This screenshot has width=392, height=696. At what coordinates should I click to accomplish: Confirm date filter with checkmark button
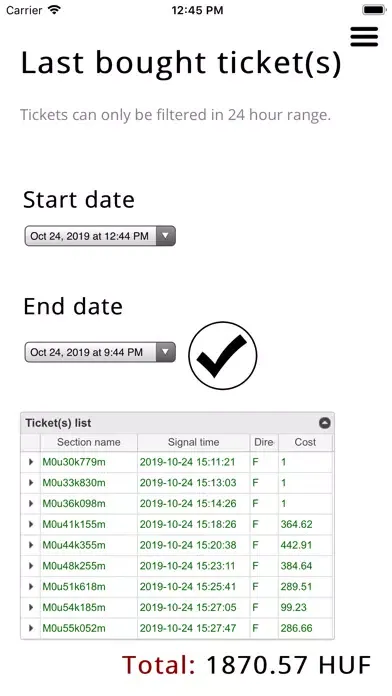[222, 355]
